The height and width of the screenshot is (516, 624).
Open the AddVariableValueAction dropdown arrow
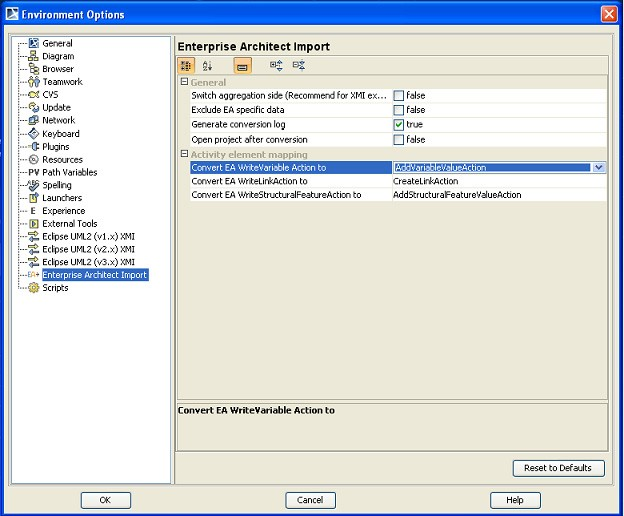pyautogui.click(x=599, y=168)
